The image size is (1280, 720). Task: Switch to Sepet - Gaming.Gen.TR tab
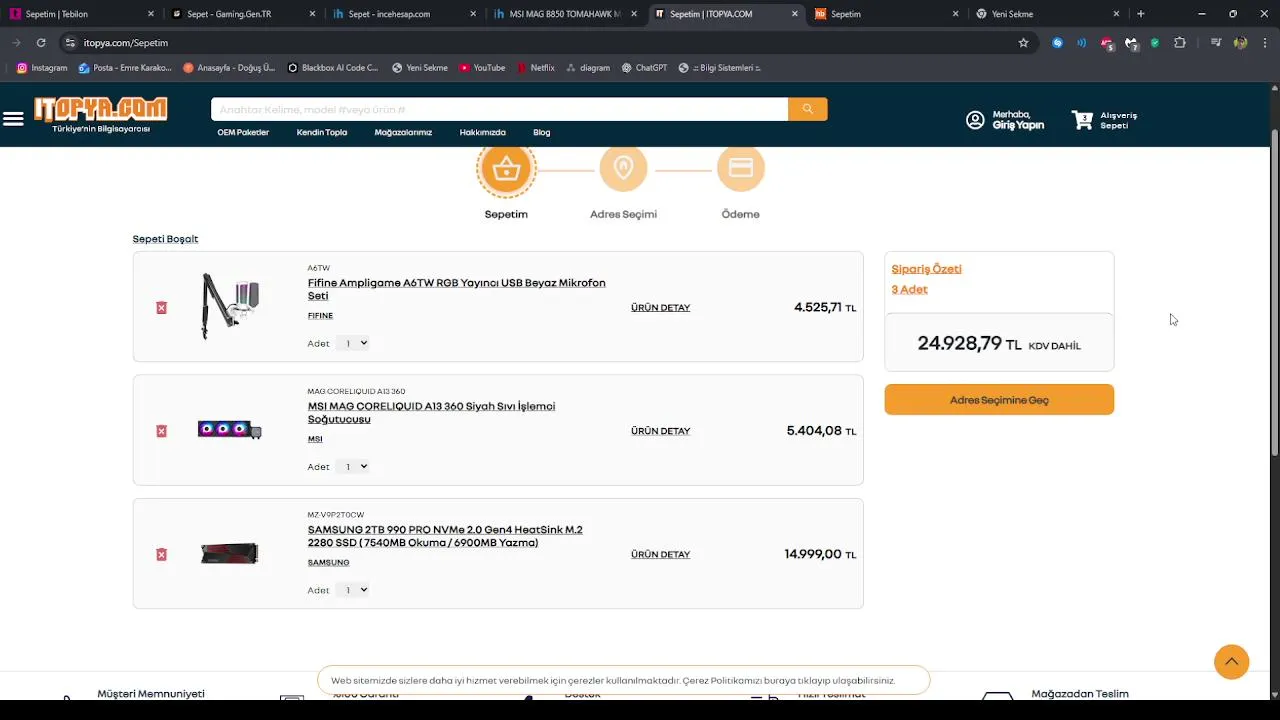tap(244, 14)
